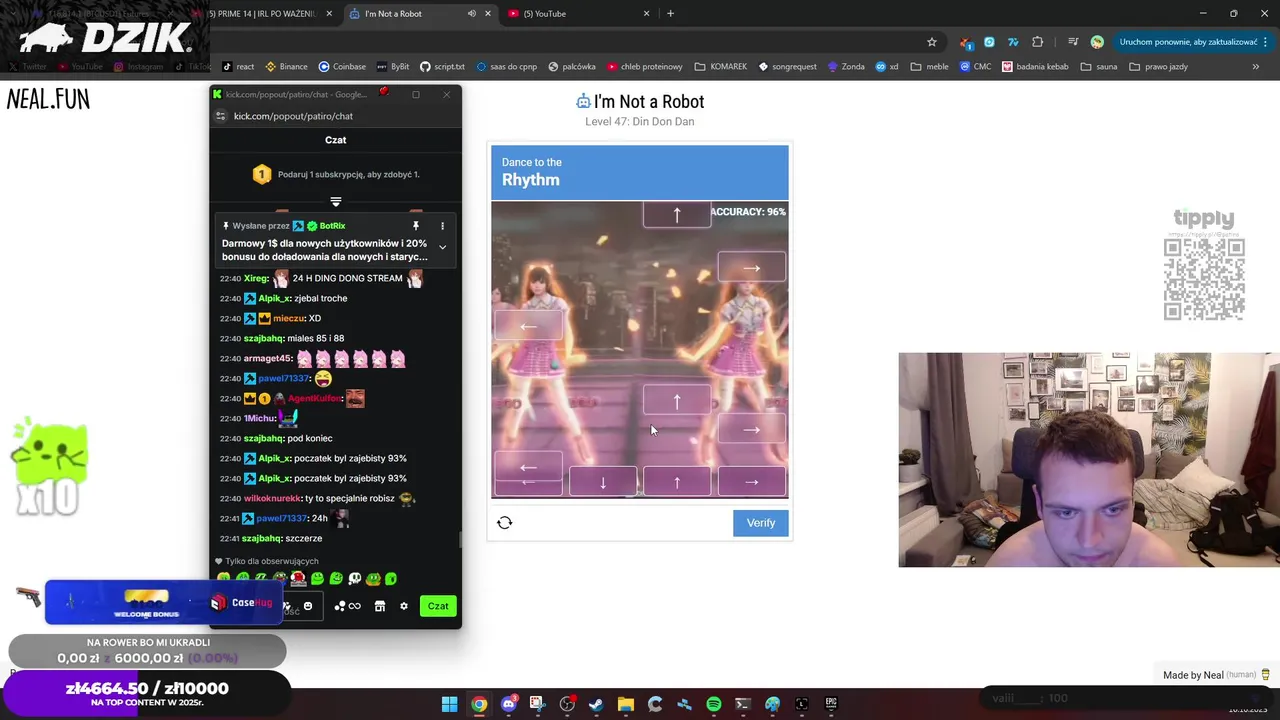
Task: Open the CMC bookmark
Action: tap(978, 67)
